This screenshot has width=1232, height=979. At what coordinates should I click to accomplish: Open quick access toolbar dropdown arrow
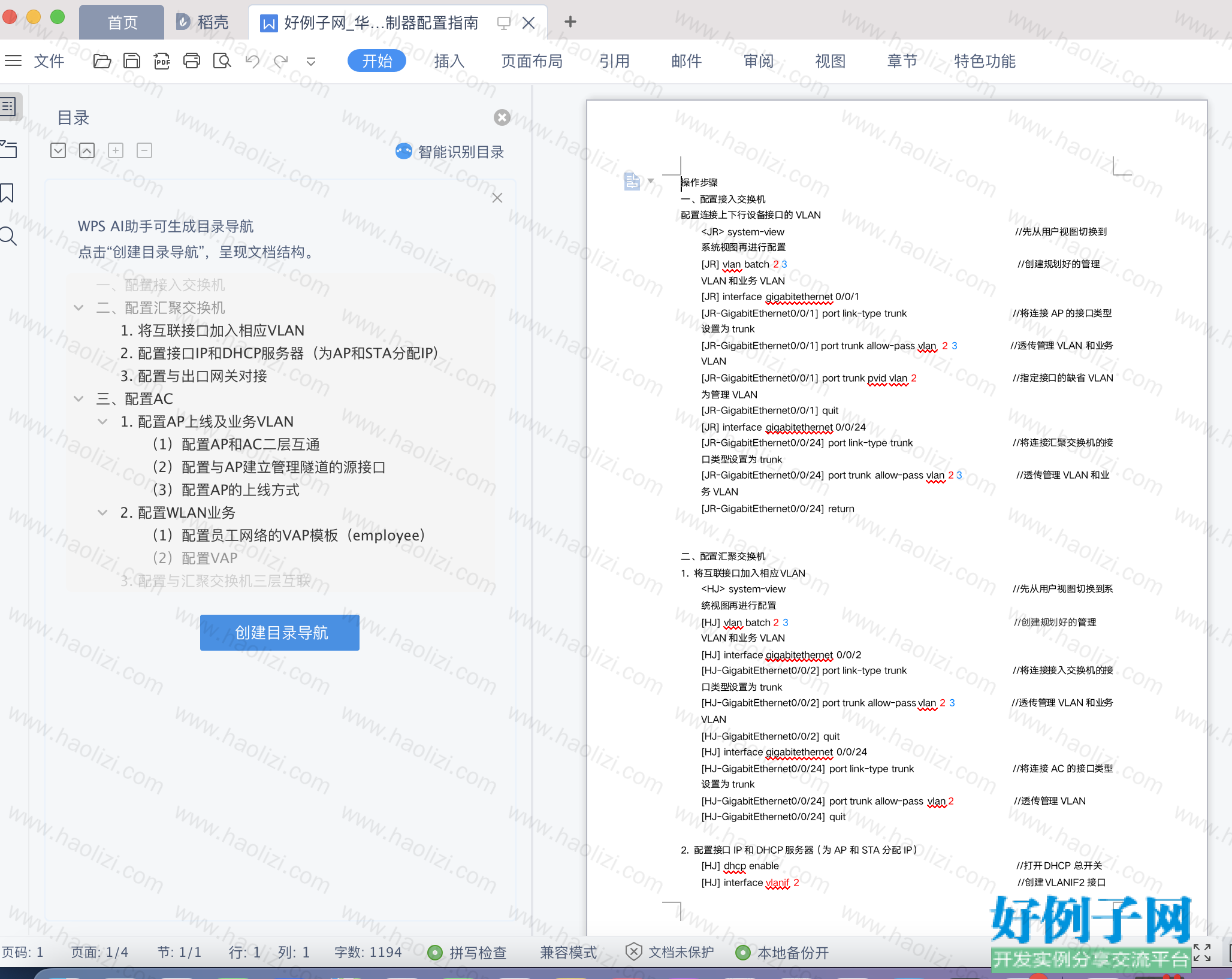click(x=310, y=61)
